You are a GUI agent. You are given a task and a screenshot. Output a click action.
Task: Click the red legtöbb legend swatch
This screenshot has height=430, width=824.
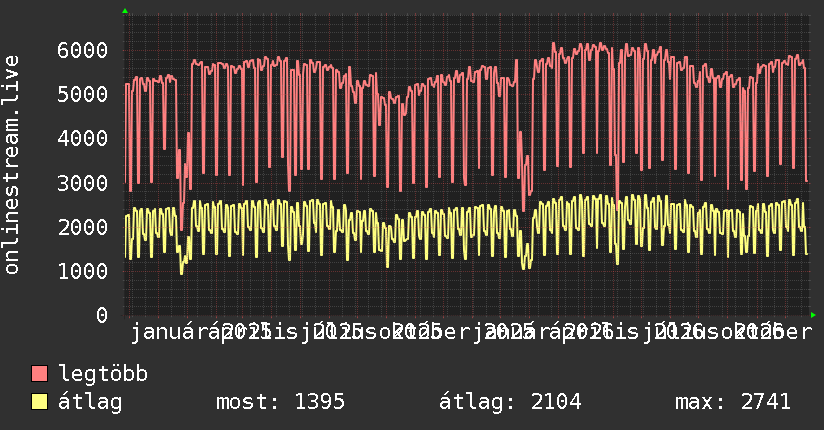click(39, 373)
